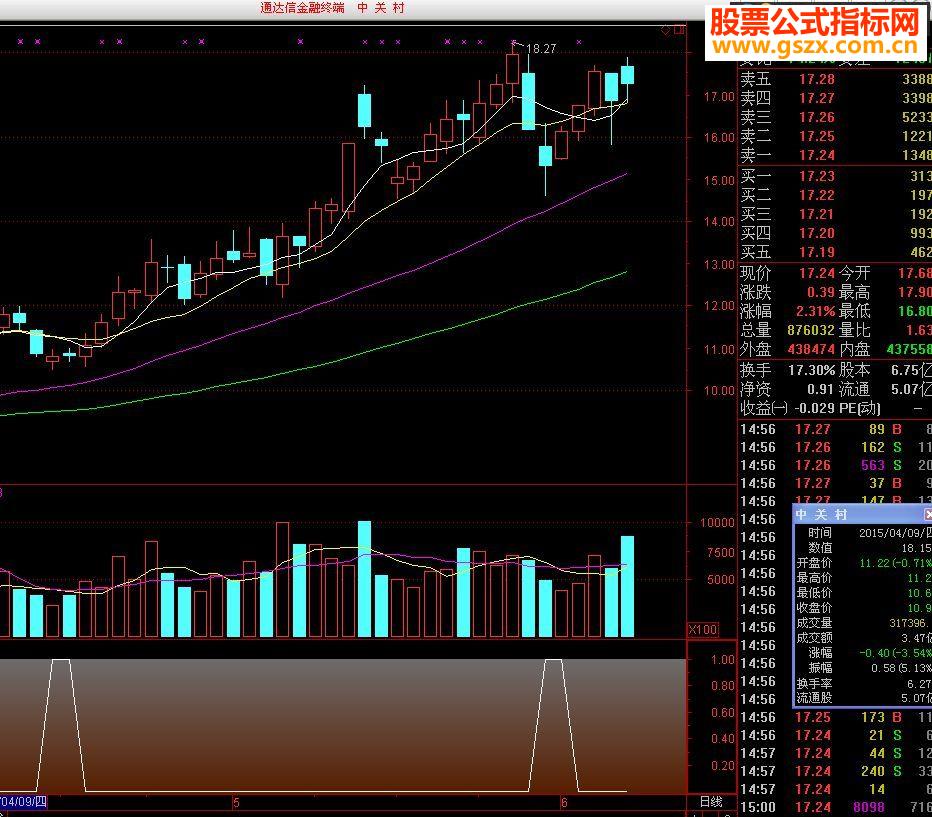Click the 涨跌 0.39 value
Image resolution: width=932 pixels, height=817 pixels.
(x=821, y=292)
